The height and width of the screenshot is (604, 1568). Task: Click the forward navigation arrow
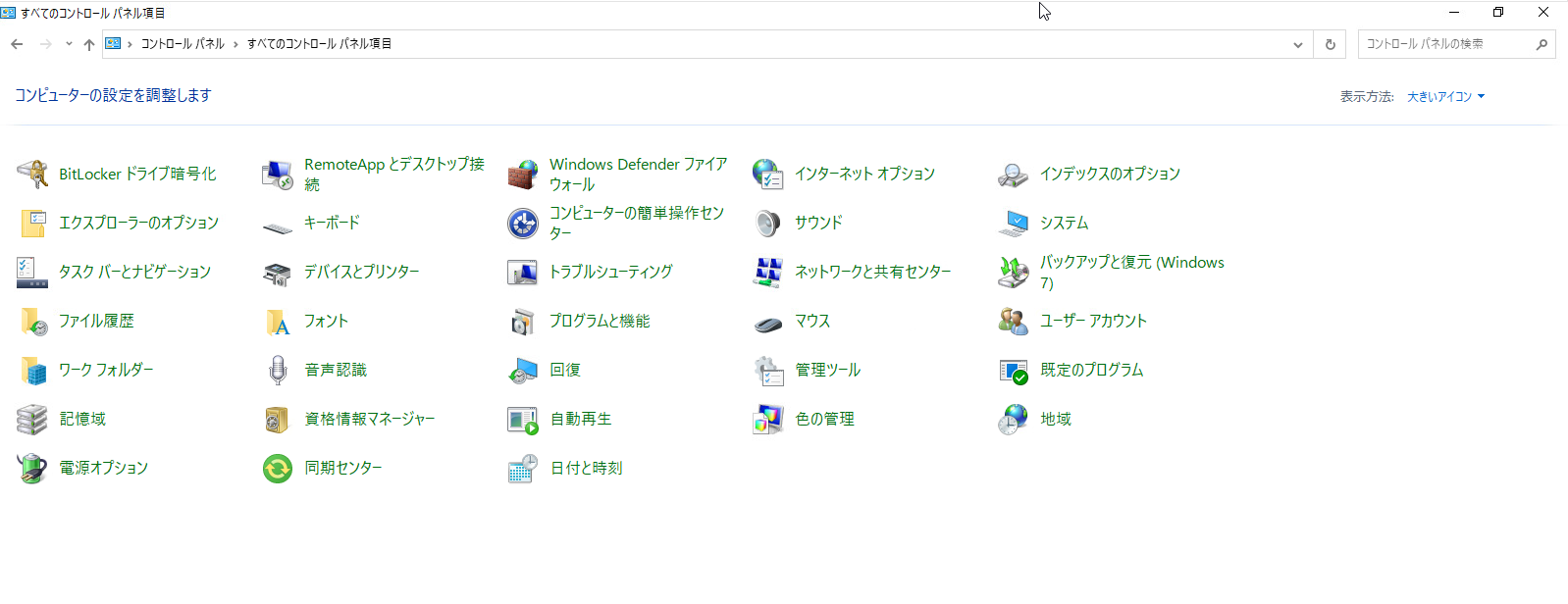(45, 44)
